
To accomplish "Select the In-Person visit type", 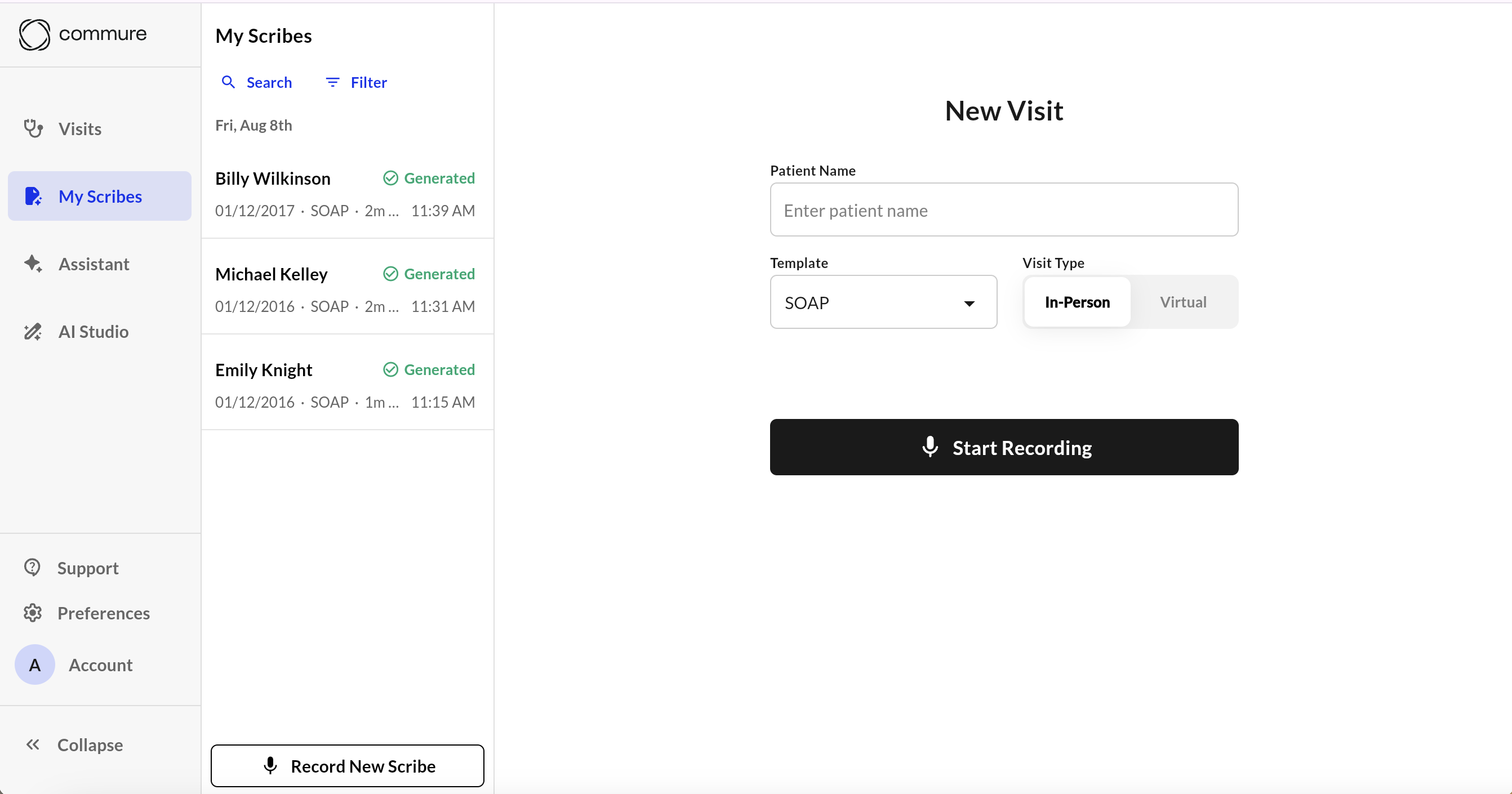I will tap(1077, 302).
